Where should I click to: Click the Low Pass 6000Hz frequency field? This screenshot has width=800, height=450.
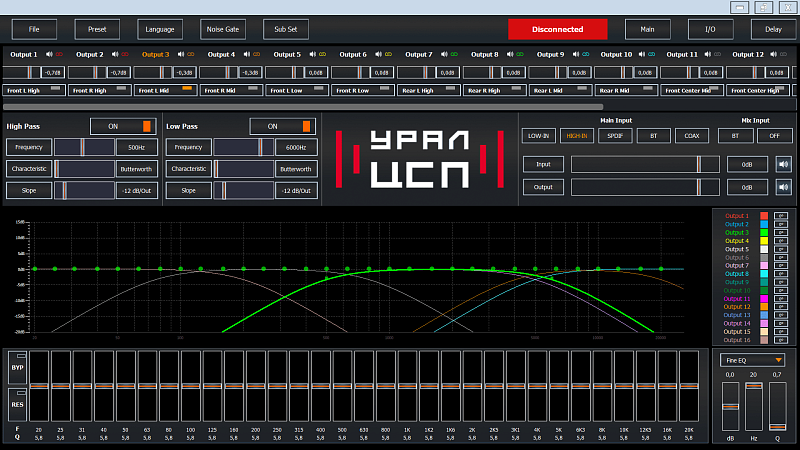(x=296, y=147)
